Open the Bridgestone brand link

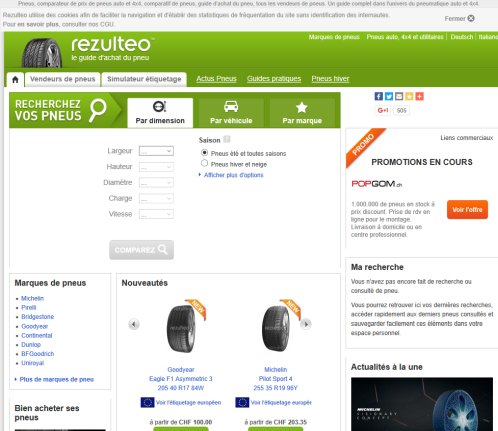[37, 317]
